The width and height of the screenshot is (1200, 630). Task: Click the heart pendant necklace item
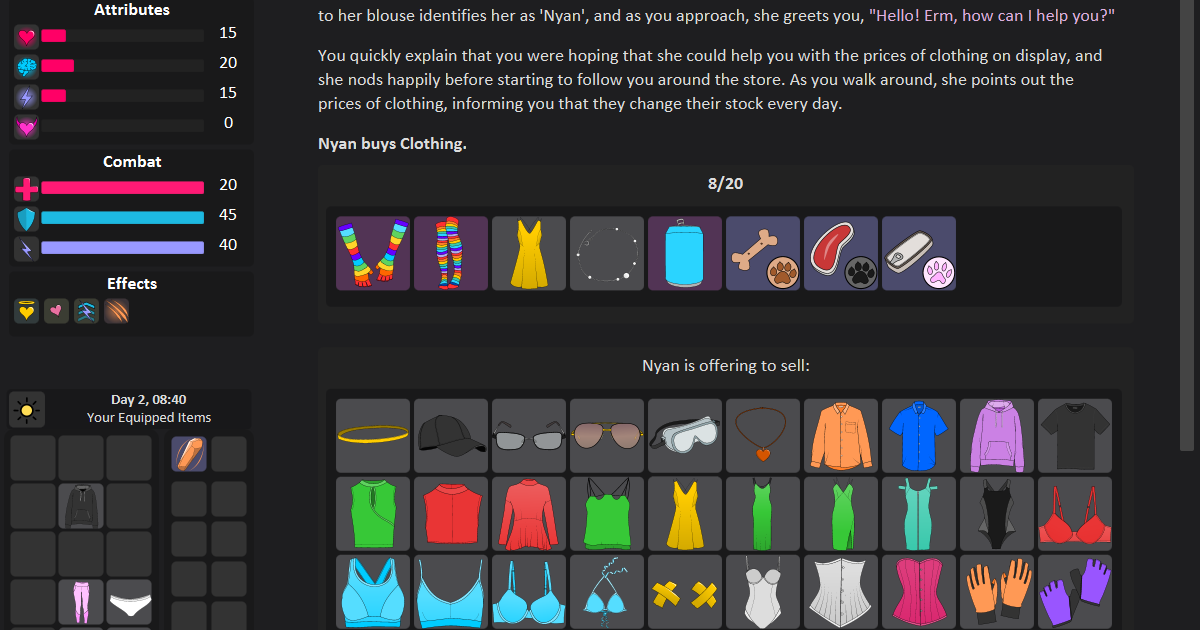point(763,436)
